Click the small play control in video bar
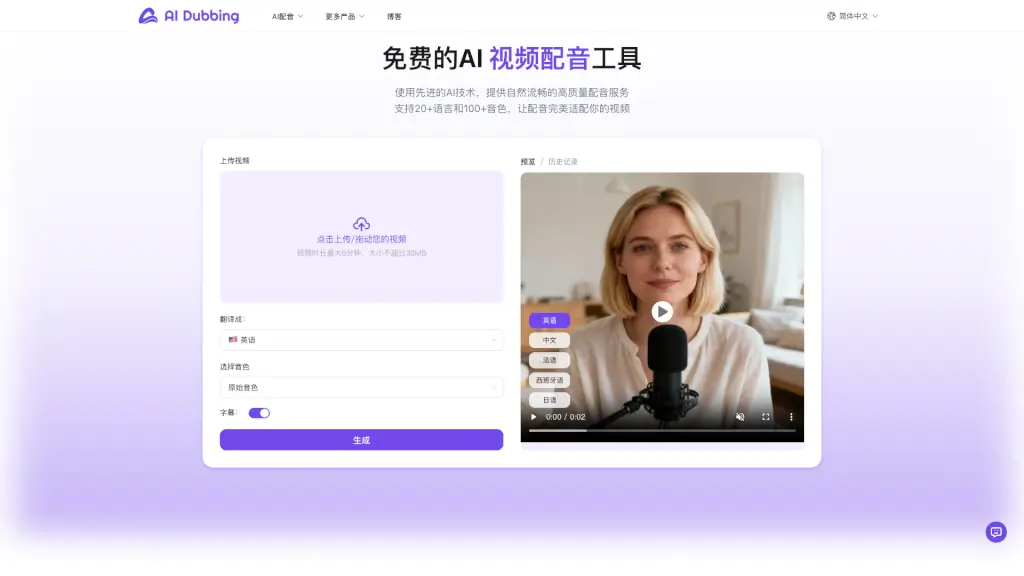Image resolution: width=1024 pixels, height=576 pixels. coord(534,417)
